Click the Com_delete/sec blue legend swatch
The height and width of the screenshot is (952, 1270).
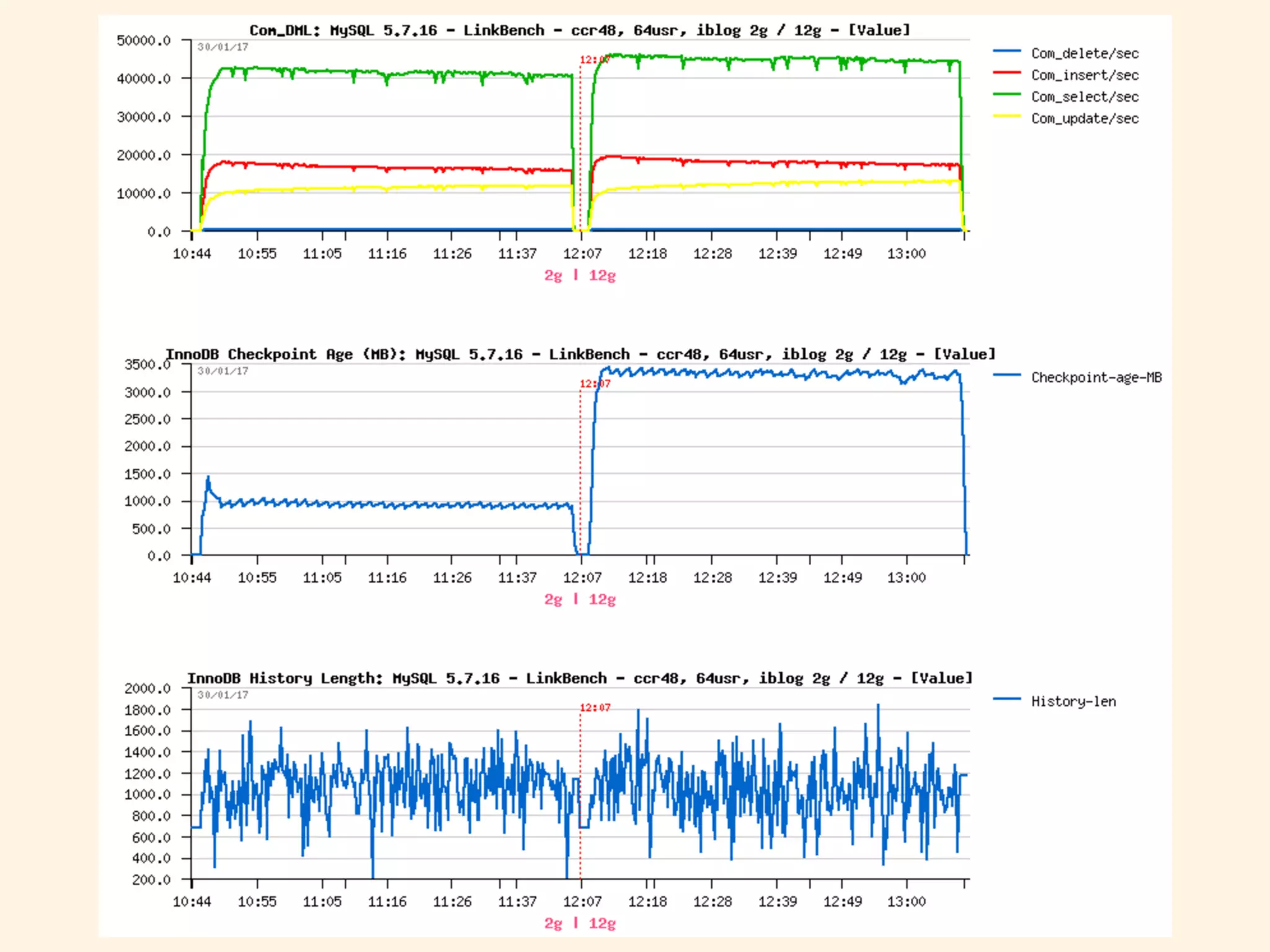tap(1006, 51)
